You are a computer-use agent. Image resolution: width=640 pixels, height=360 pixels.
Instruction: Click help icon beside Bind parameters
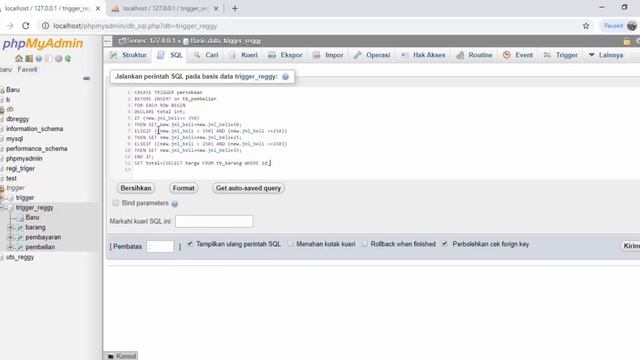pos(175,204)
